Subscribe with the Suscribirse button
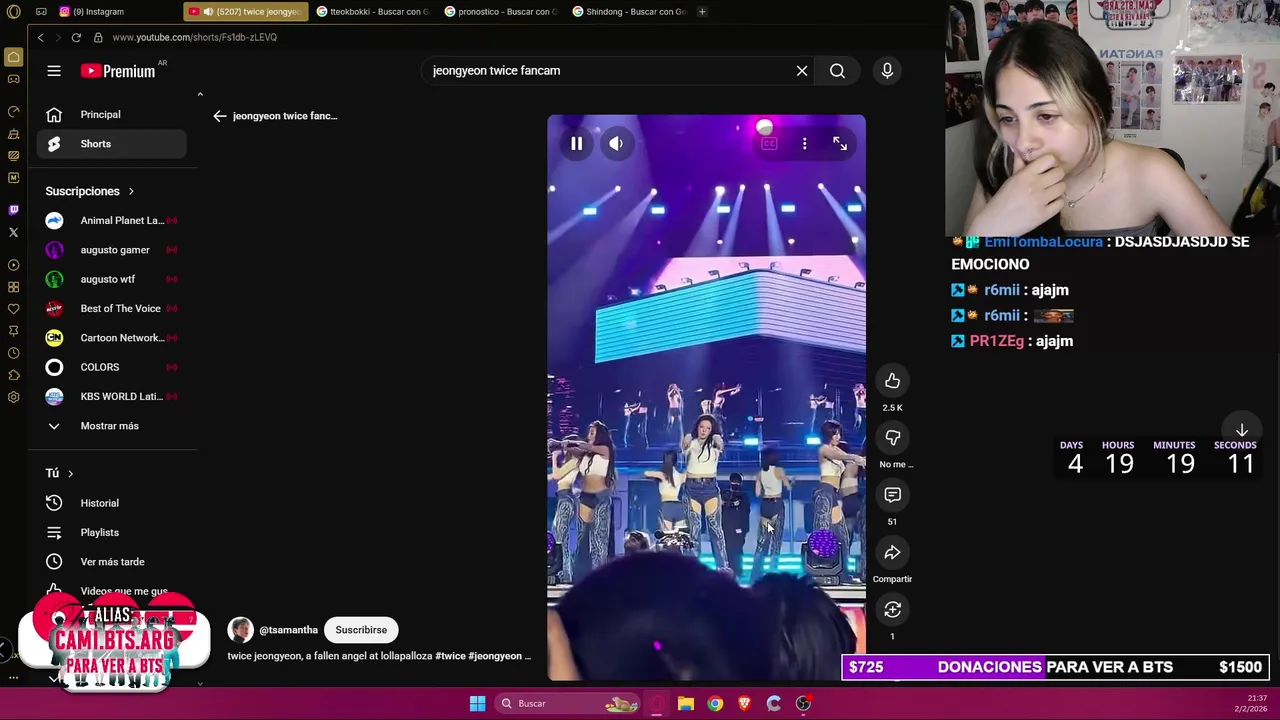 361,630
